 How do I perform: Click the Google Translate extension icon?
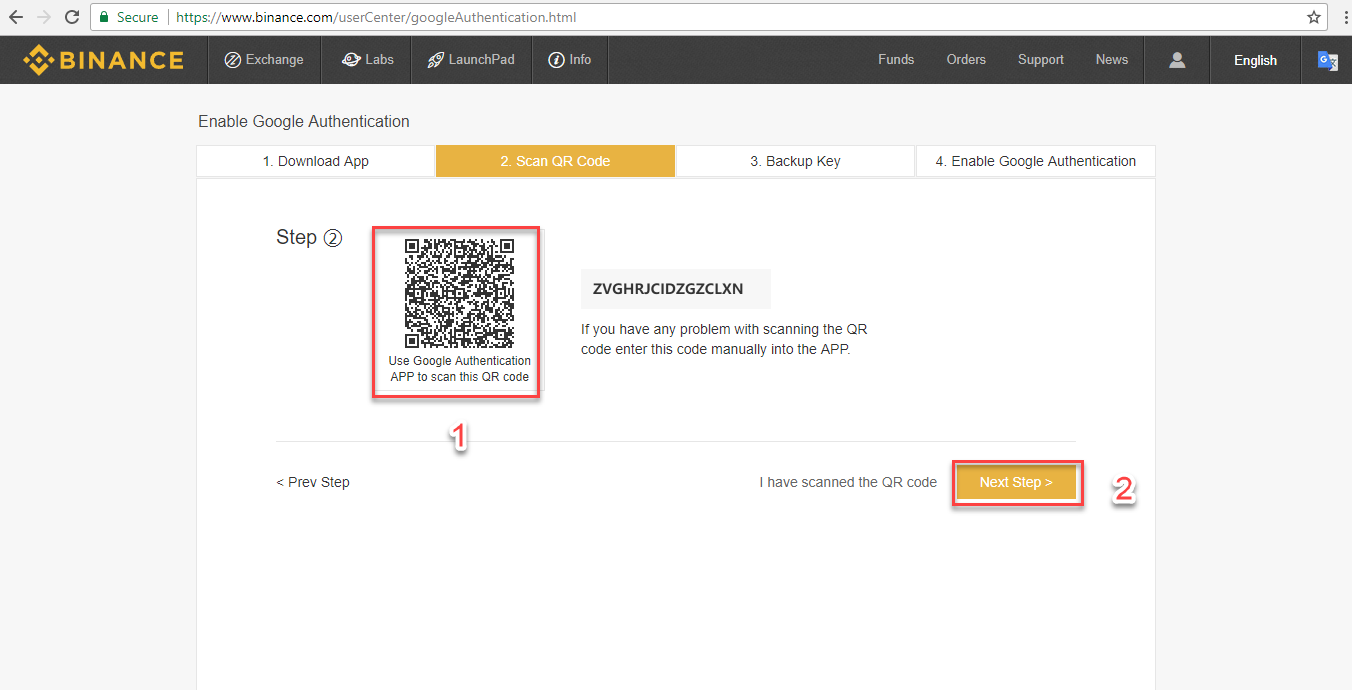click(x=1327, y=60)
